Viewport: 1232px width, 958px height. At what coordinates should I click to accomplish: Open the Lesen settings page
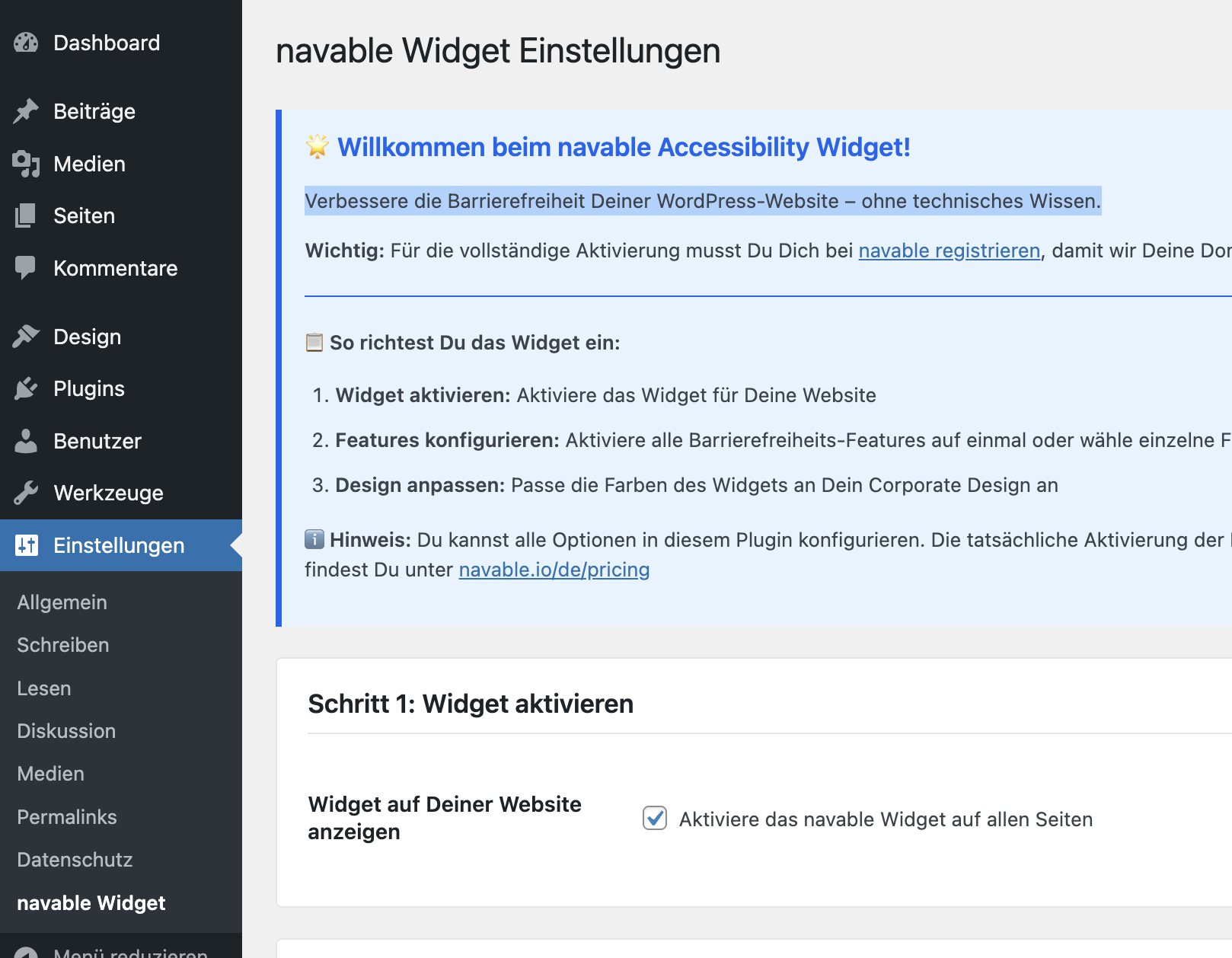44,688
